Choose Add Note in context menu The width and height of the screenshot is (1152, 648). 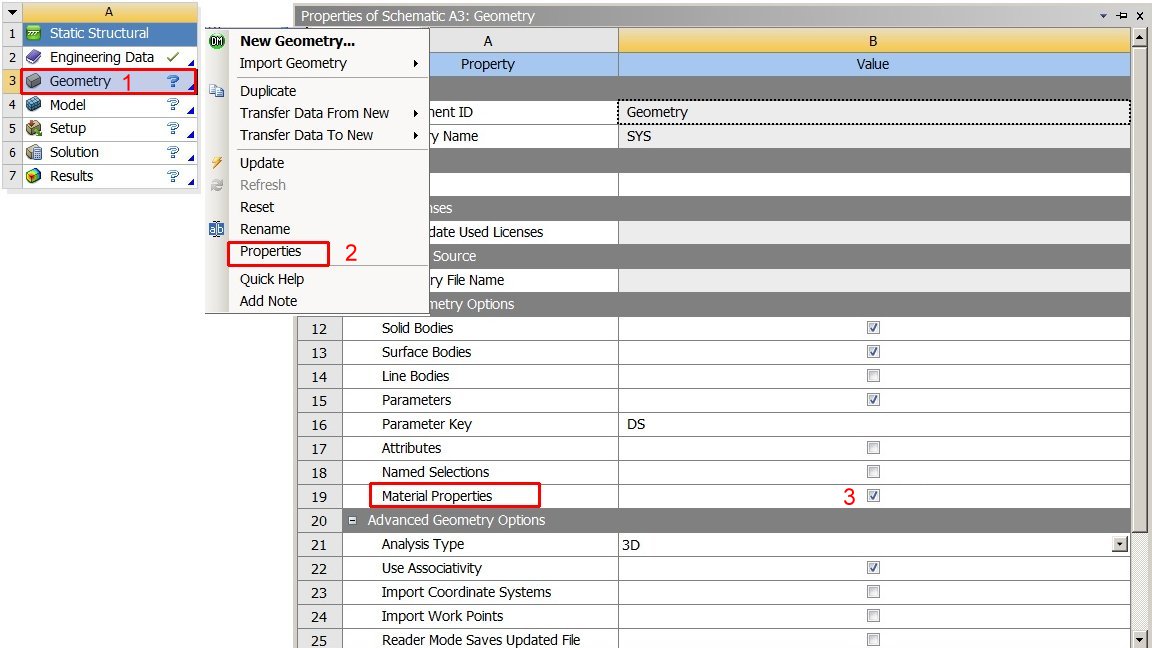268,301
